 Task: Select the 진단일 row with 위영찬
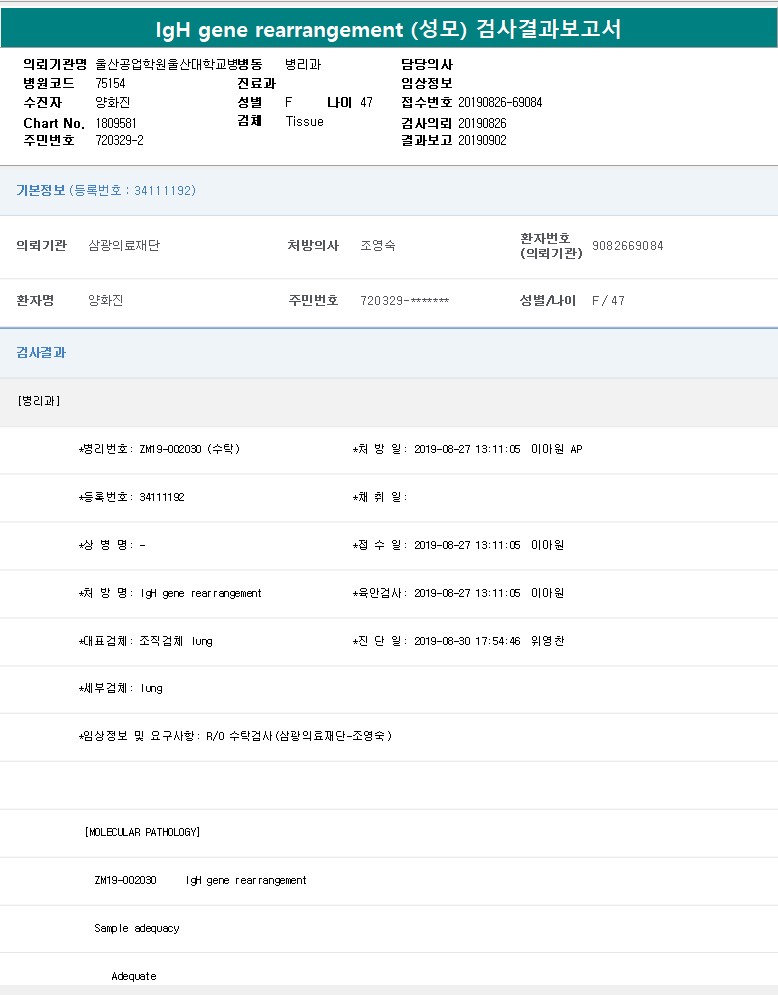click(458, 641)
